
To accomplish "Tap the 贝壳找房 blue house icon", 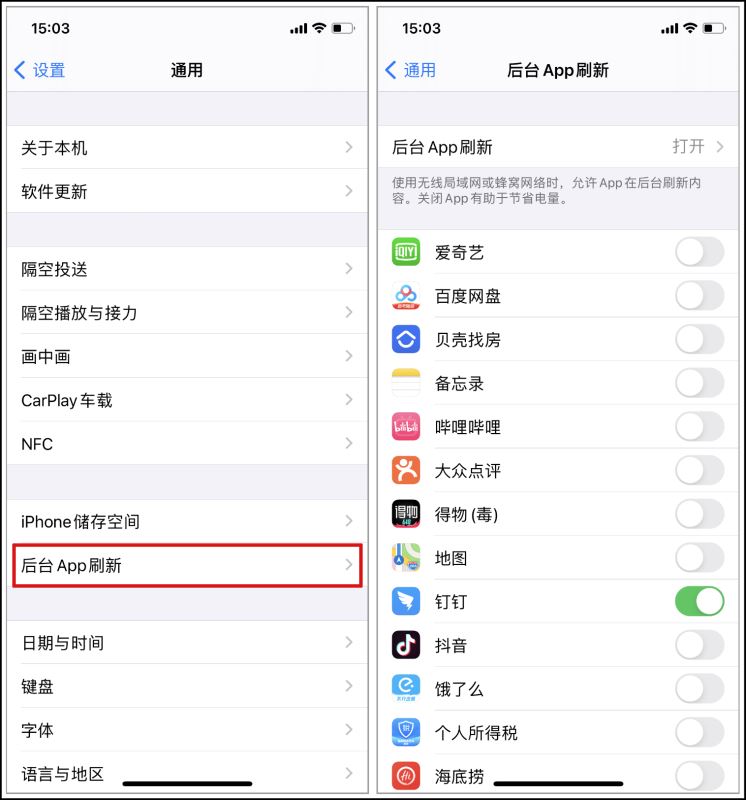I will 406,339.
